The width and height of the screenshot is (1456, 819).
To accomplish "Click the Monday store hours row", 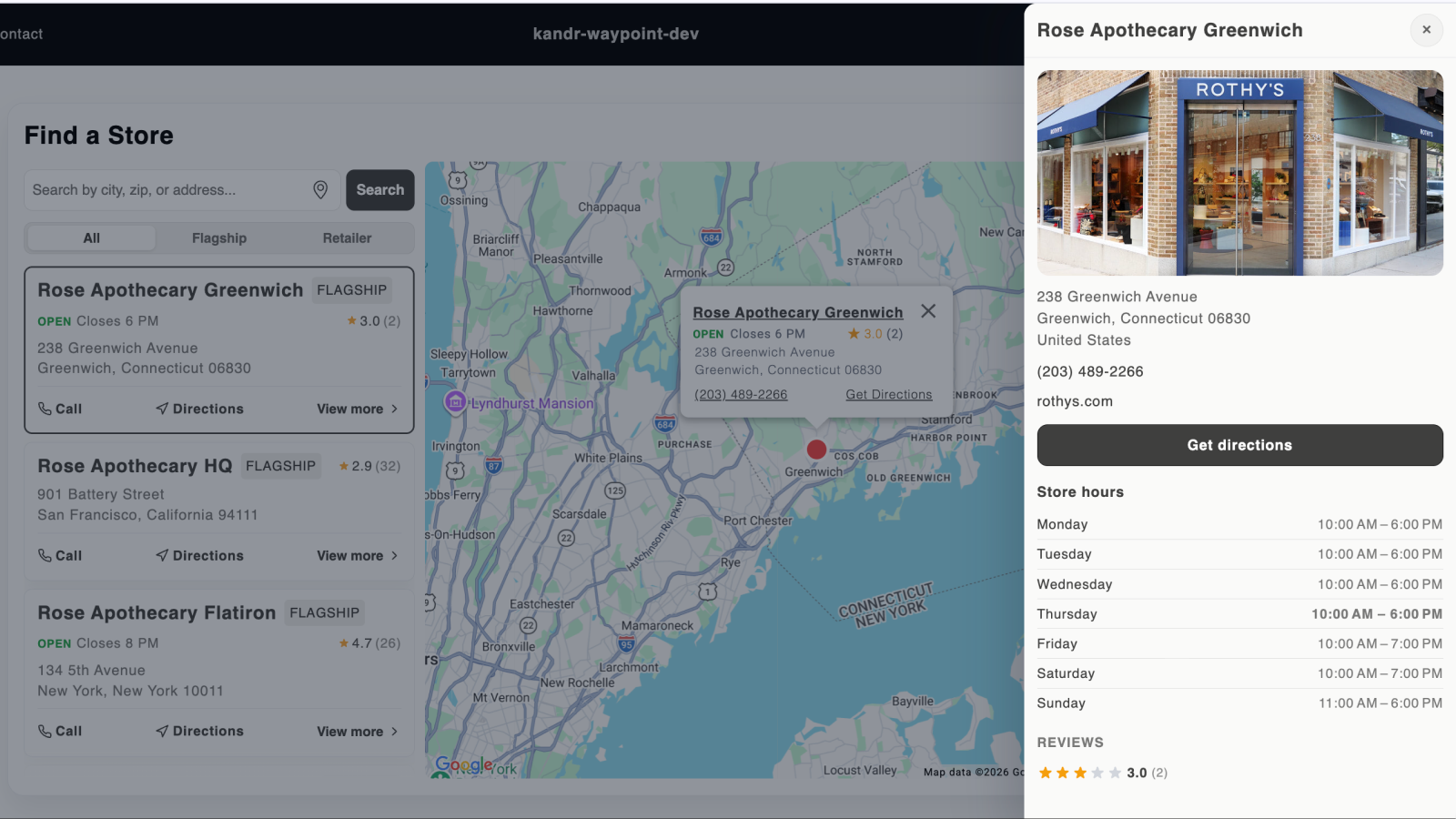I will click(1239, 524).
